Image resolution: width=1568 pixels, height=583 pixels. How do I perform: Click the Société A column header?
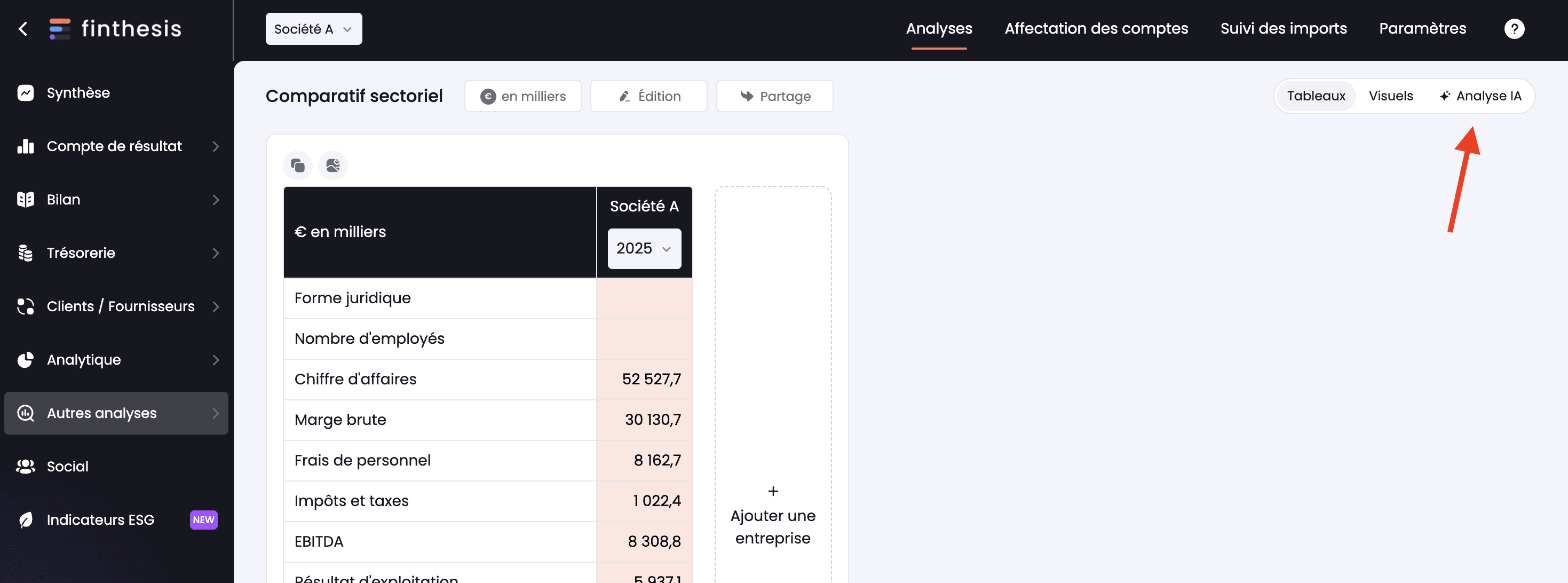[x=644, y=207]
